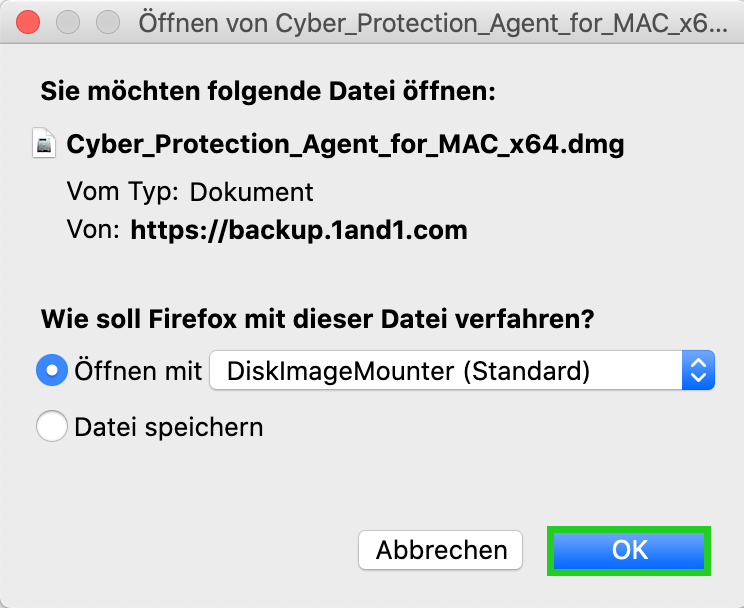Confirm with the OK button
Image resolution: width=744 pixels, height=608 pixels.
pyautogui.click(x=629, y=551)
